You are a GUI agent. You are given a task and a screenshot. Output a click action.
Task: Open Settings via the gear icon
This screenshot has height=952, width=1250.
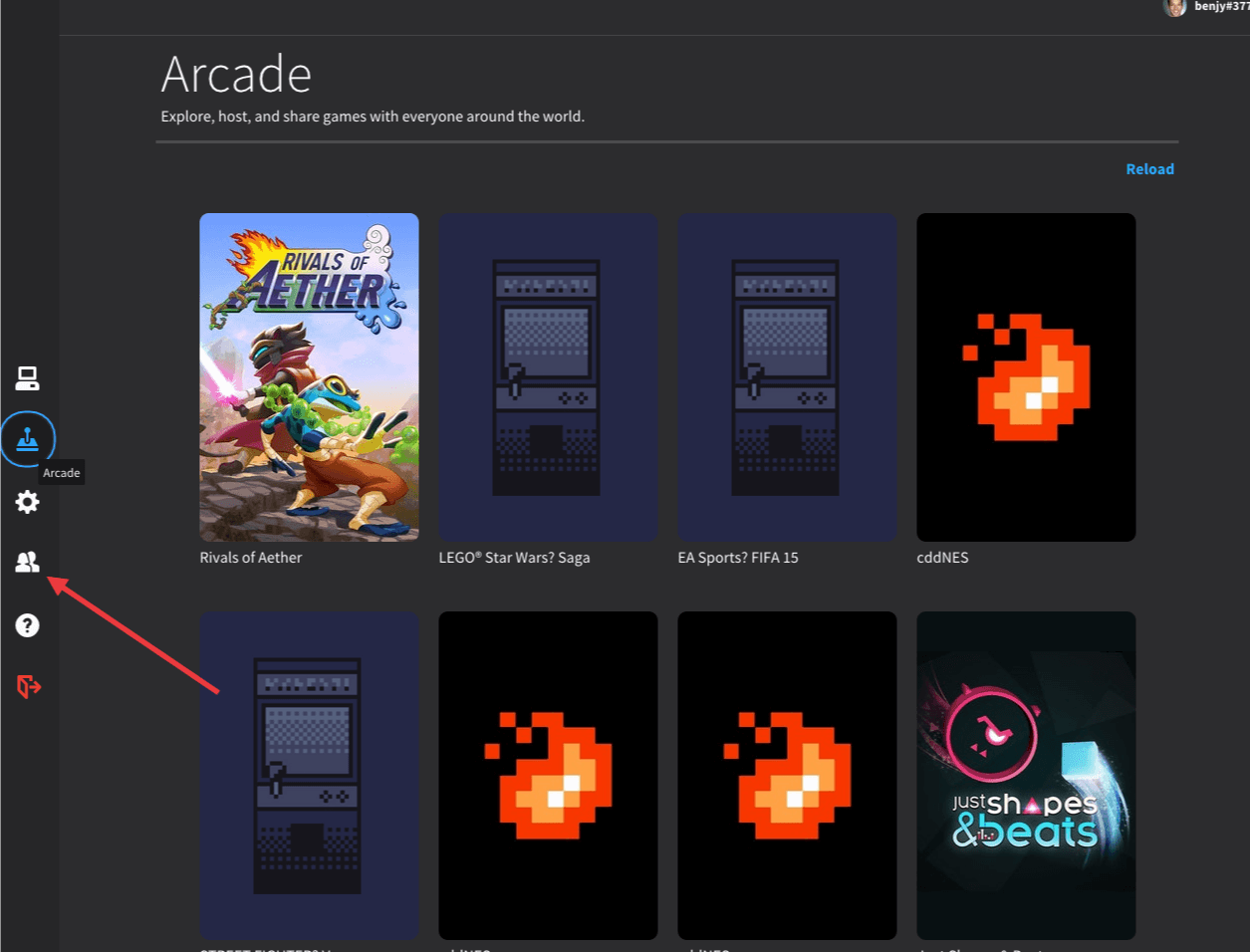27,501
